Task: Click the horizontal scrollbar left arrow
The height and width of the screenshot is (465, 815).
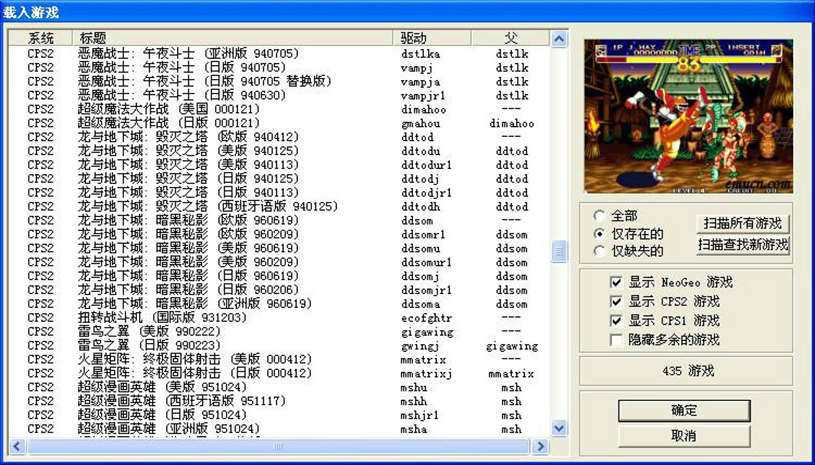Action: [15, 446]
